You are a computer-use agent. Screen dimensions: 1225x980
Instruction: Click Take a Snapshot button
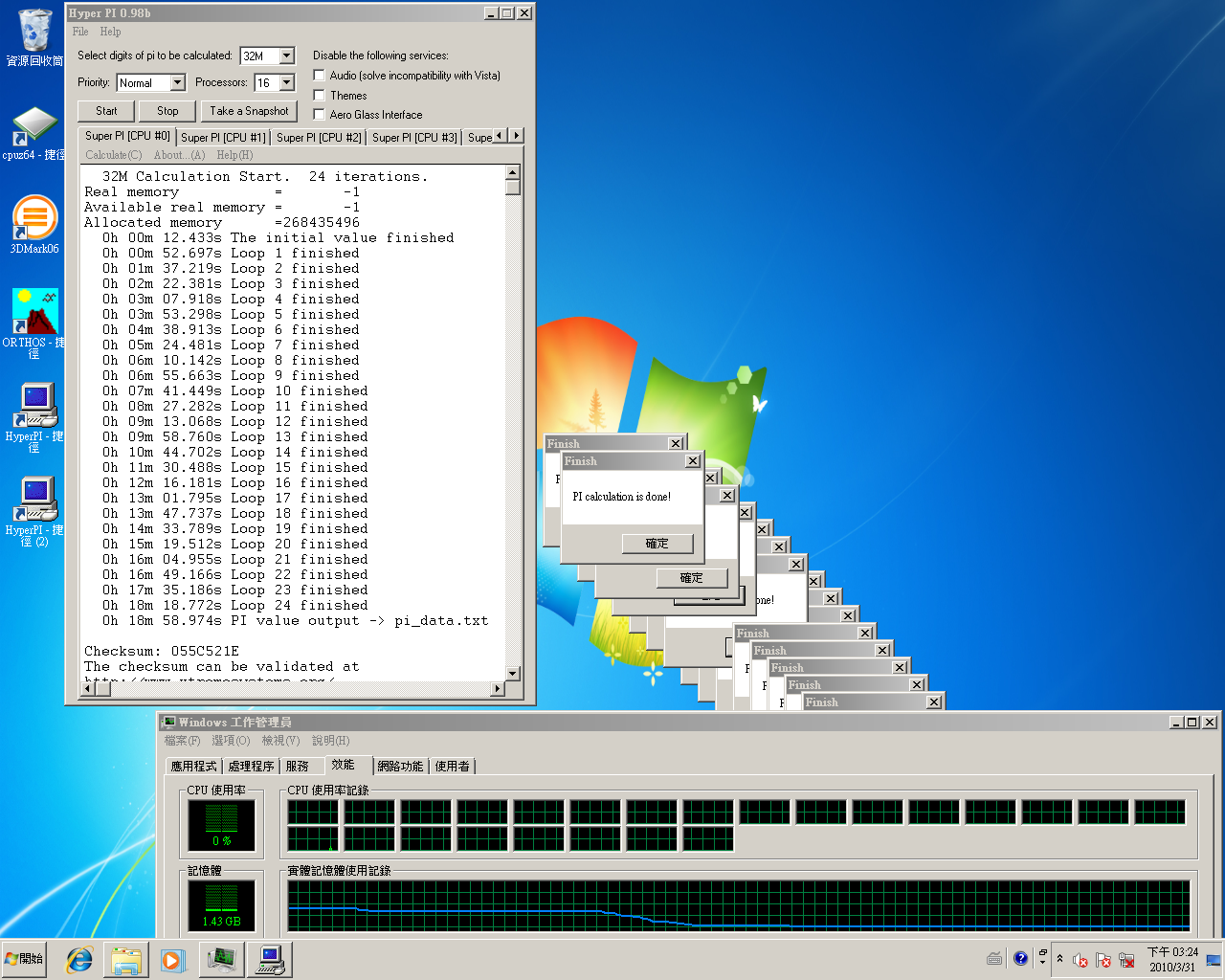tap(249, 111)
